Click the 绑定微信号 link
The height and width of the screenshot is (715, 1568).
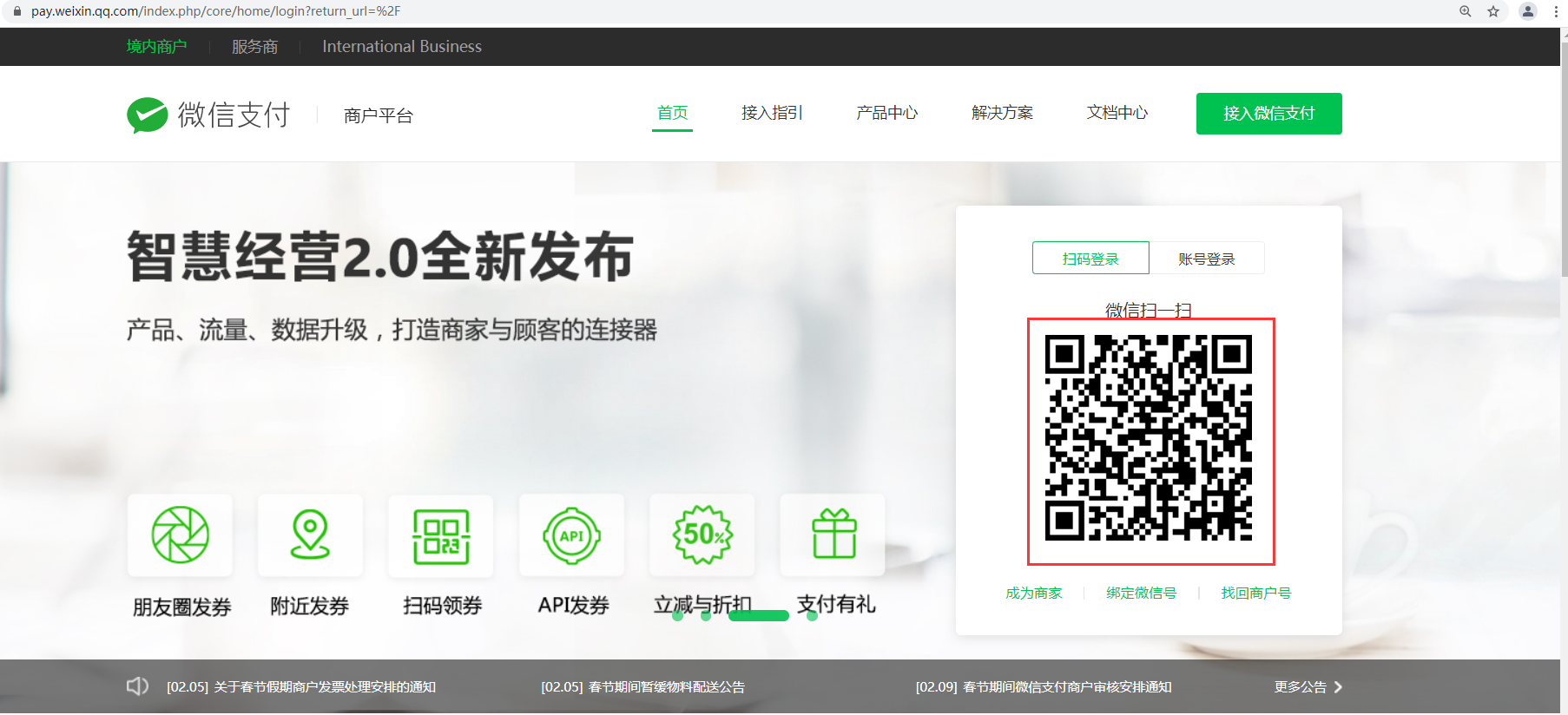(x=1142, y=593)
